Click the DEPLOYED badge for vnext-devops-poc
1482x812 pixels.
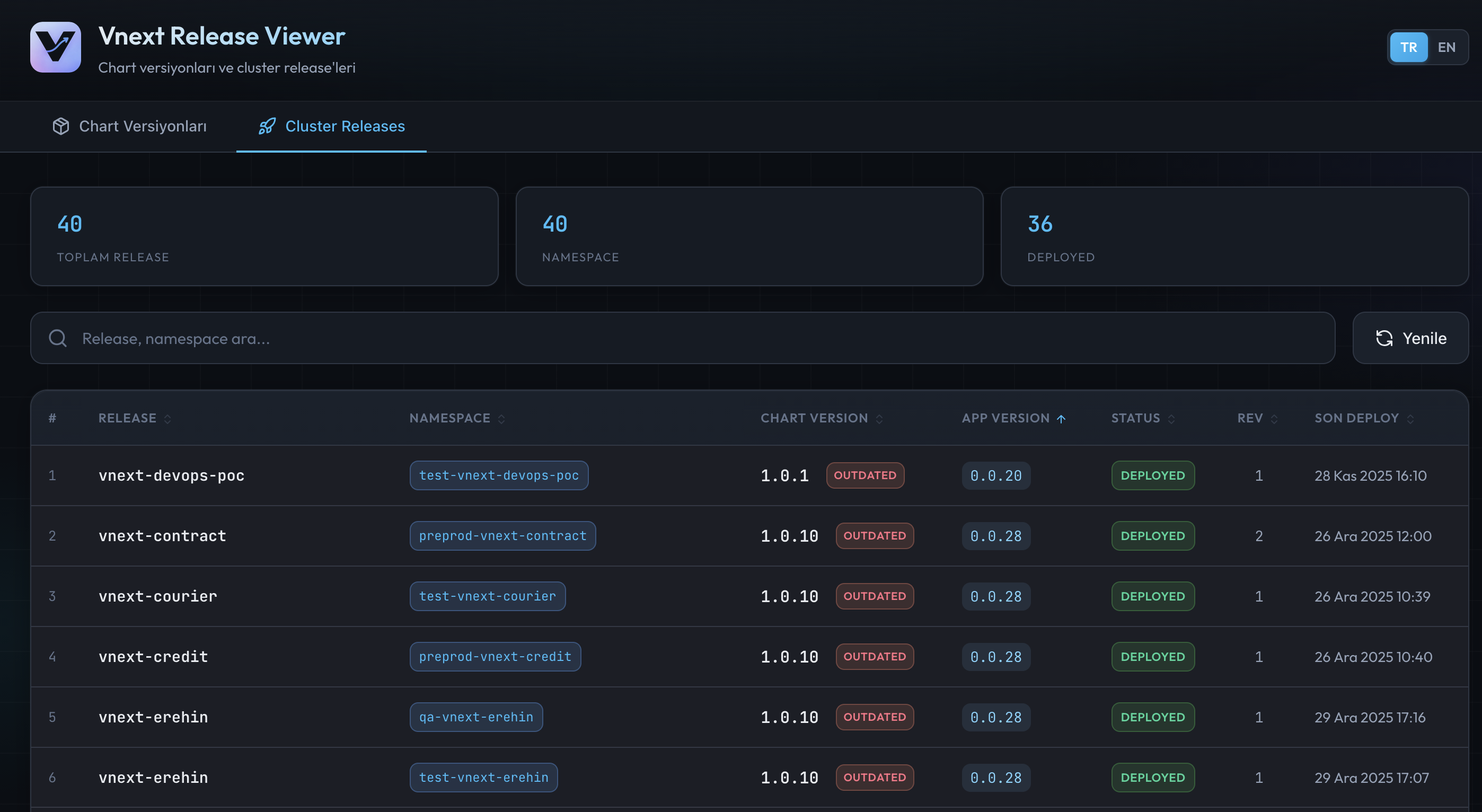(x=1153, y=475)
